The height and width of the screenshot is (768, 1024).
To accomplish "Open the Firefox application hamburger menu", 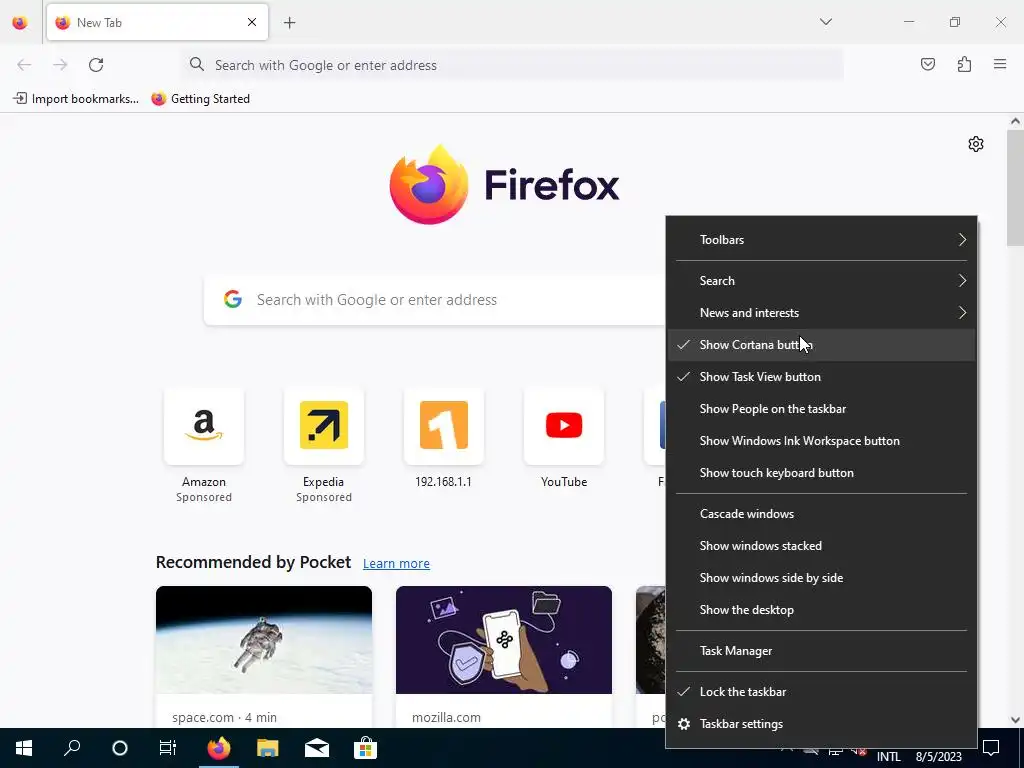I will [1000, 64].
